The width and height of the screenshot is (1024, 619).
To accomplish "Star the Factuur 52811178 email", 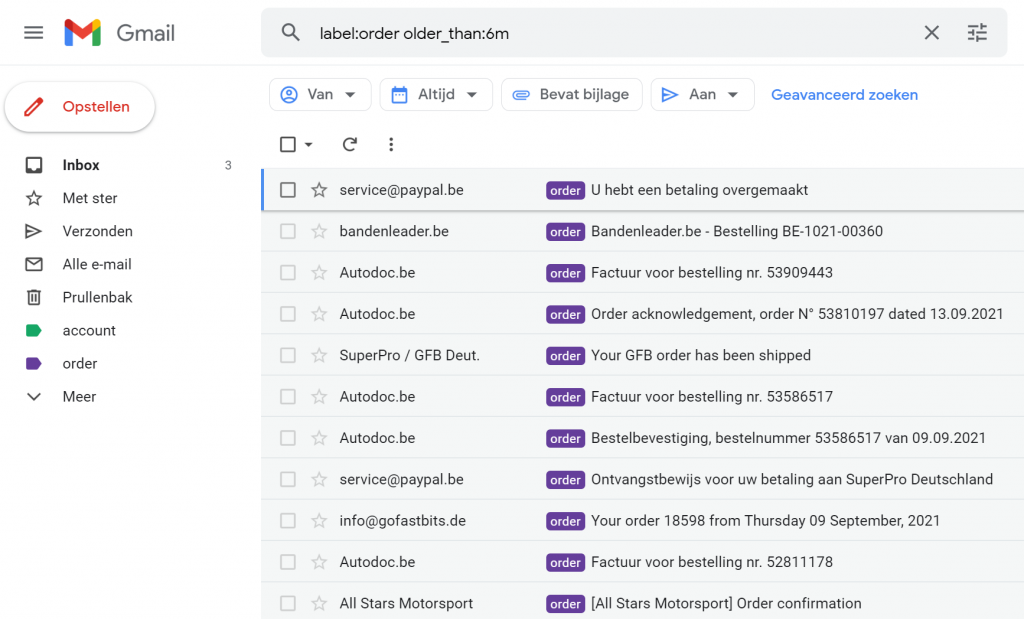I will coord(319,562).
